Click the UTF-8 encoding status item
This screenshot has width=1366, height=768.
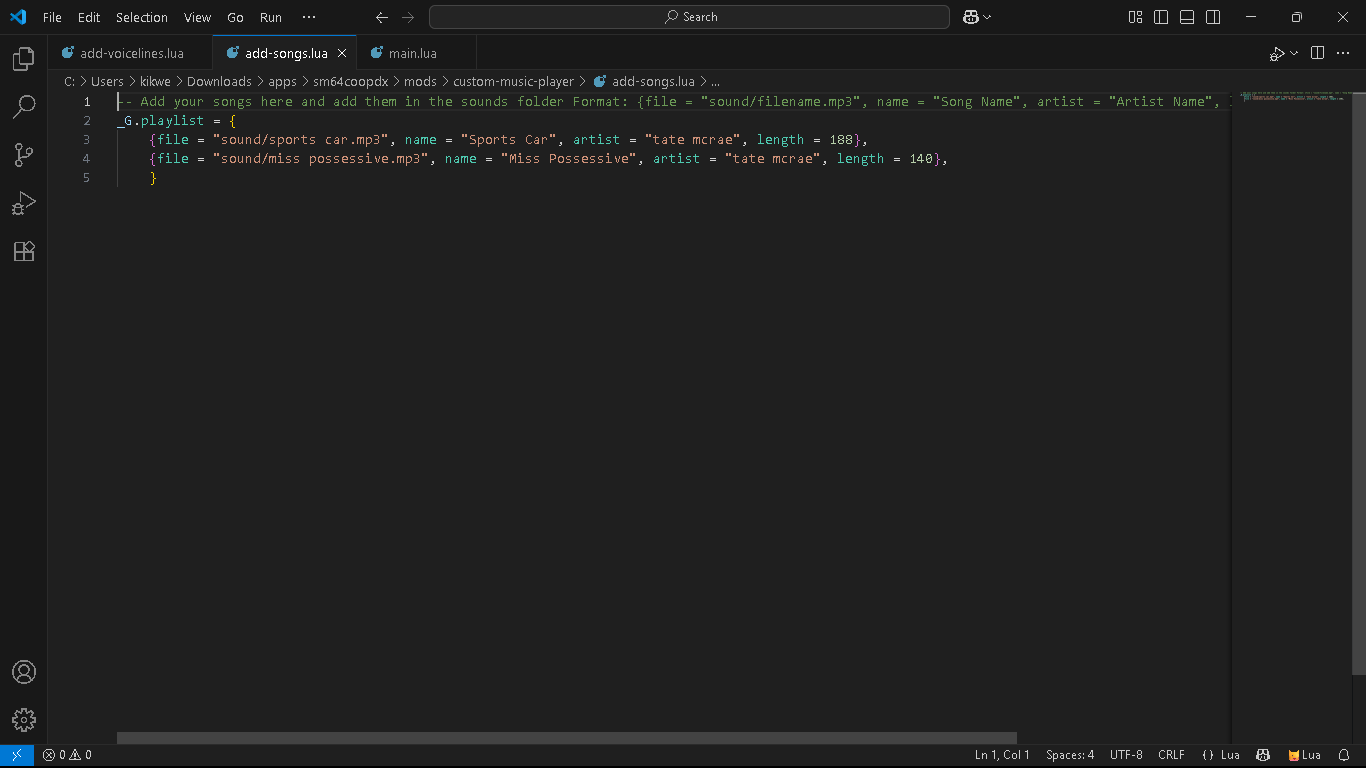click(1125, 755)
